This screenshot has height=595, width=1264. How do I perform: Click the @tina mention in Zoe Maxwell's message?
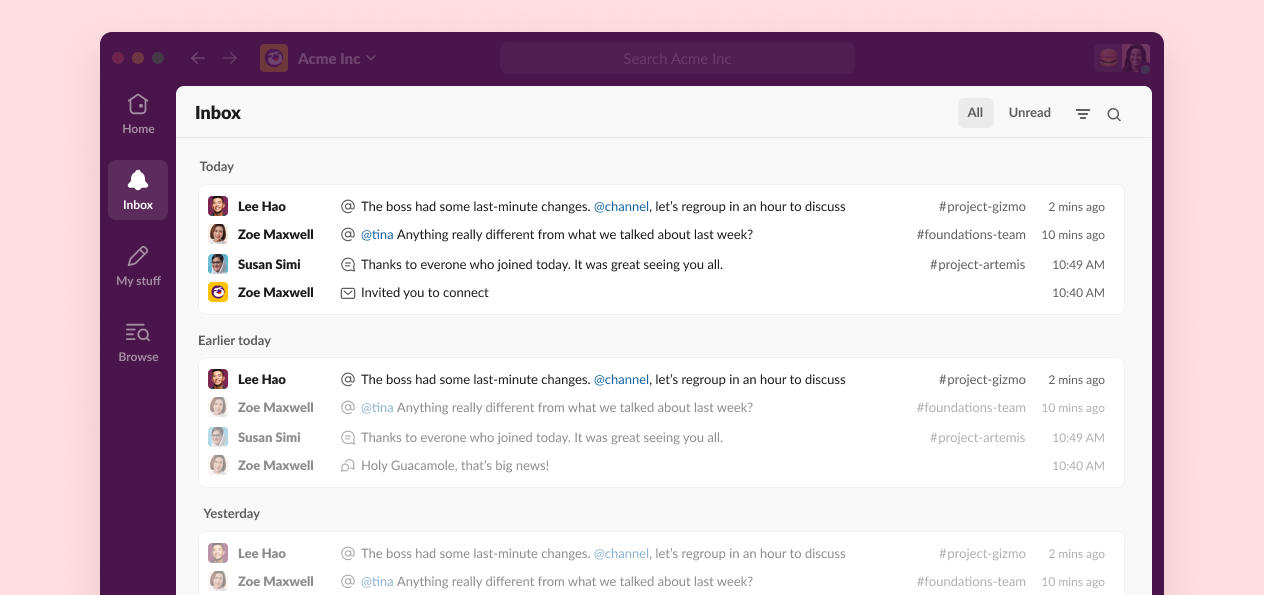point(377,234)
